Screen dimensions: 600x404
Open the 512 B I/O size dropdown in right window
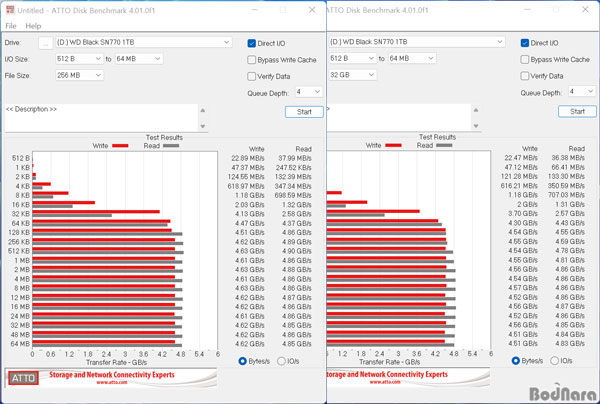tap(352, 58)
